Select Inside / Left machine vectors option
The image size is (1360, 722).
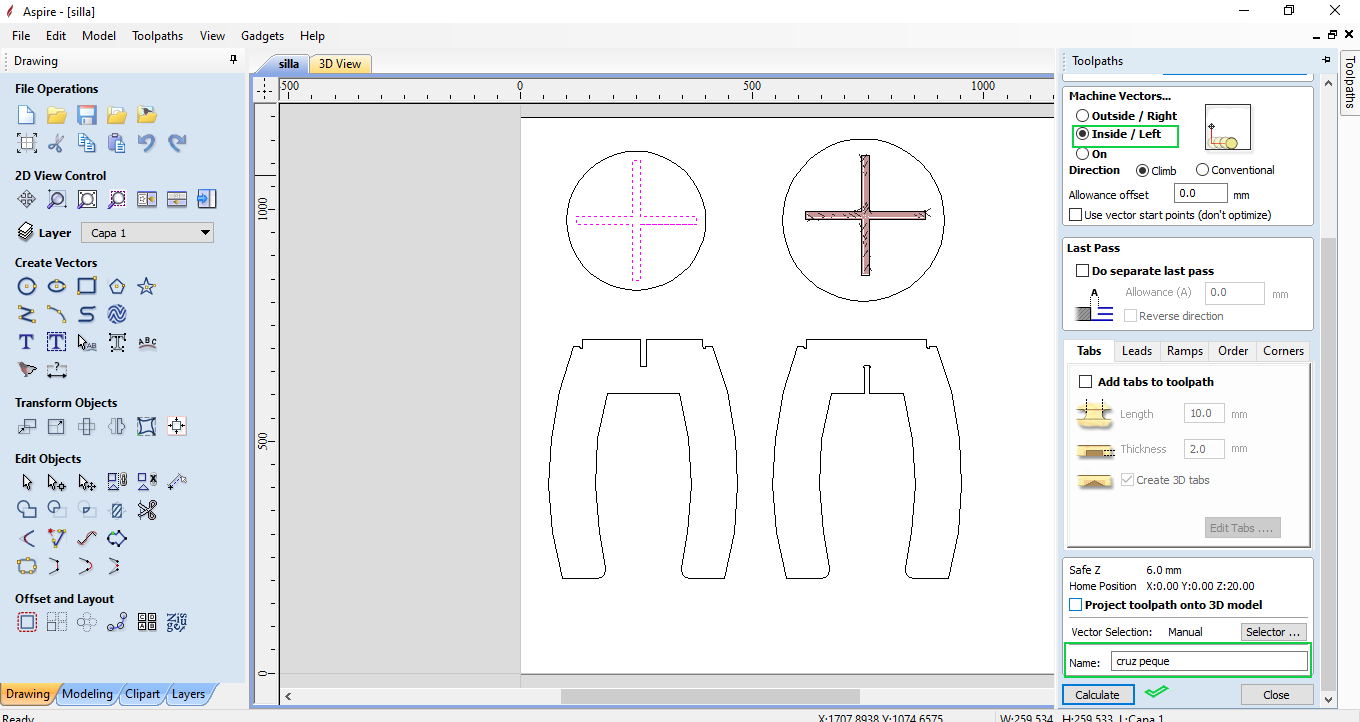pos(1082,134)
